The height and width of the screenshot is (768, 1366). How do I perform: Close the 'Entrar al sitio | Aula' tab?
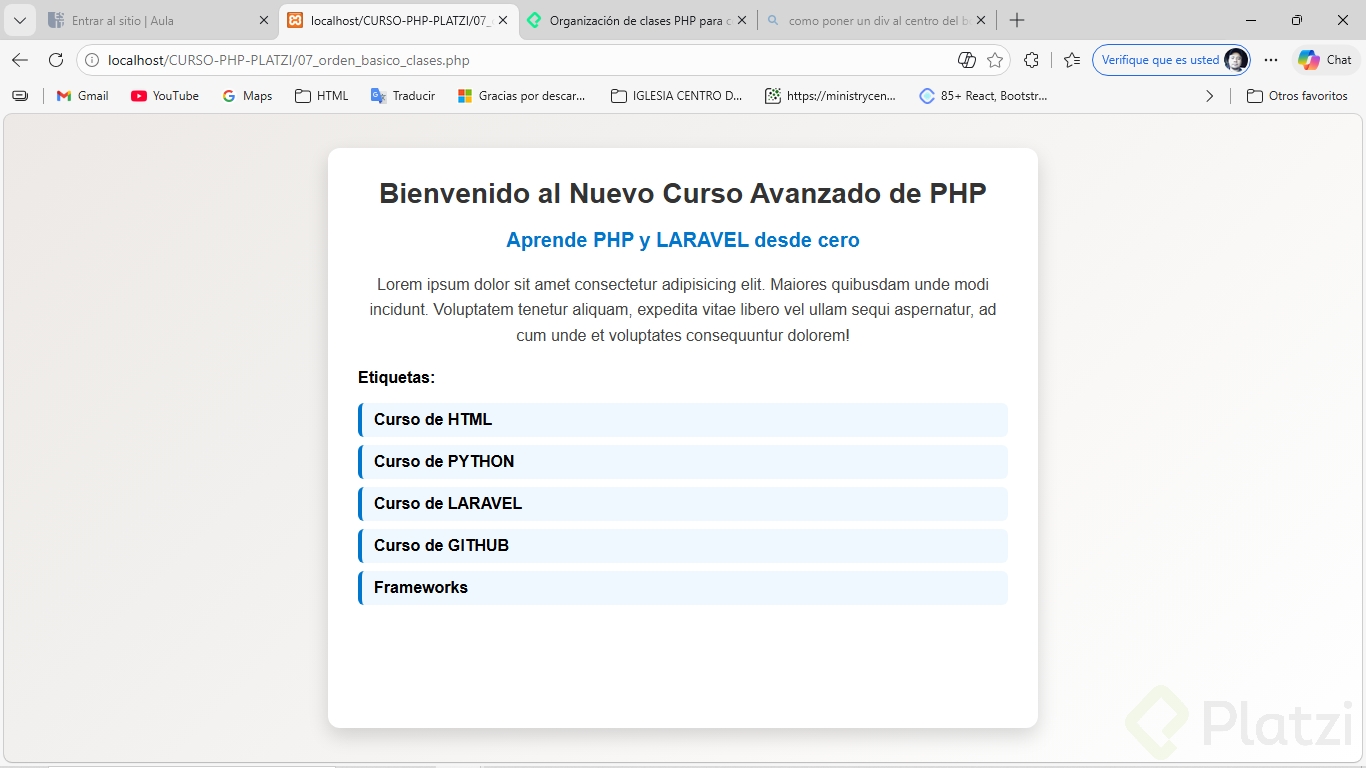(264, 20)
